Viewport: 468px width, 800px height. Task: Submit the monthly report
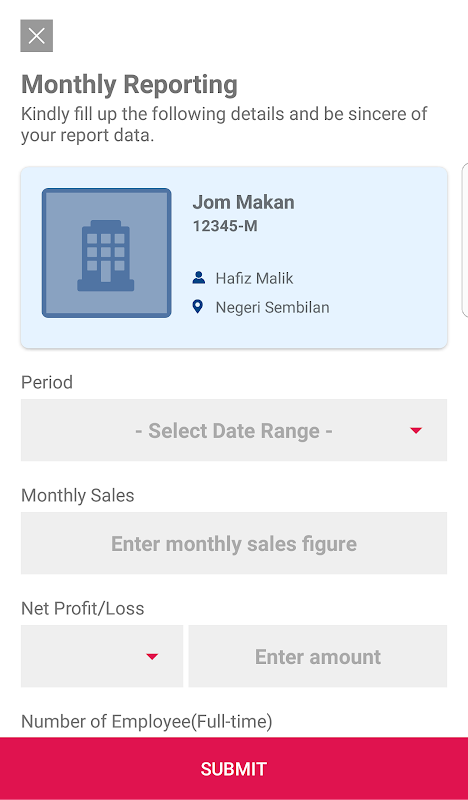pos(234,768)
